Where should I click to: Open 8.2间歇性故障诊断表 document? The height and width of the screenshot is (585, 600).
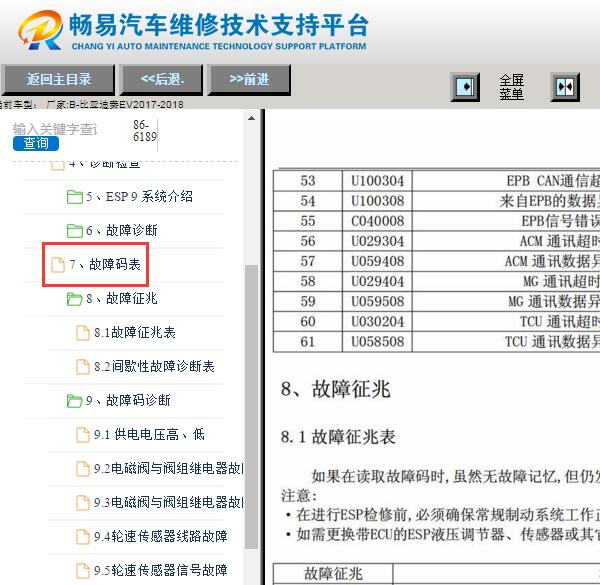(x=145, y=367)
